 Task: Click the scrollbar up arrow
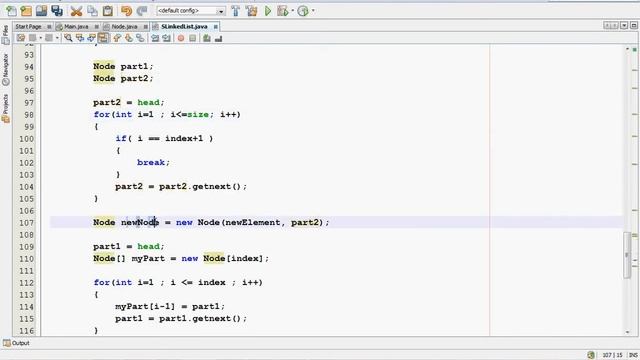[x=627, y=49]
